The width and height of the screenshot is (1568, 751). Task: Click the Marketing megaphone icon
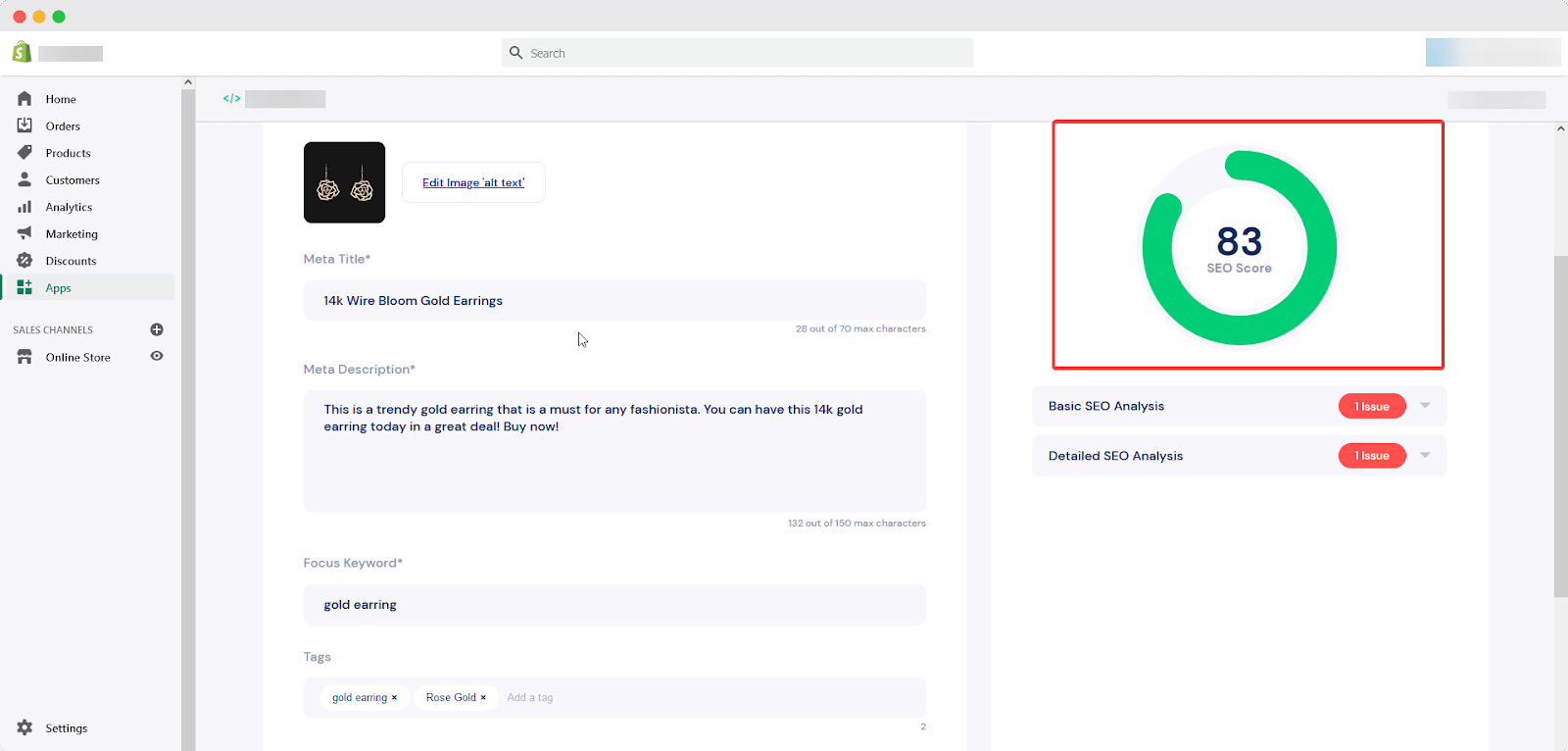pos(24,233)
